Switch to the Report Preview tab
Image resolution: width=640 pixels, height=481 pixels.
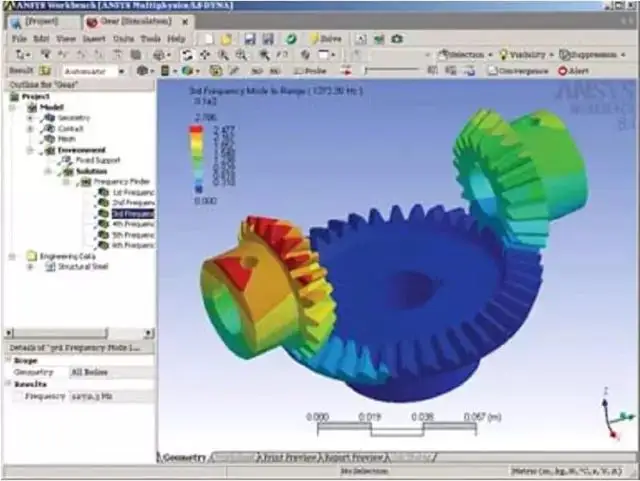[353, 458]
